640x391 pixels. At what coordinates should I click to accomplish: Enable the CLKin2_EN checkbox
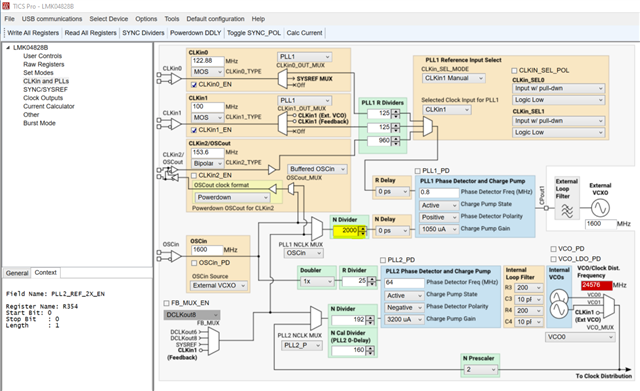[194, 176]
